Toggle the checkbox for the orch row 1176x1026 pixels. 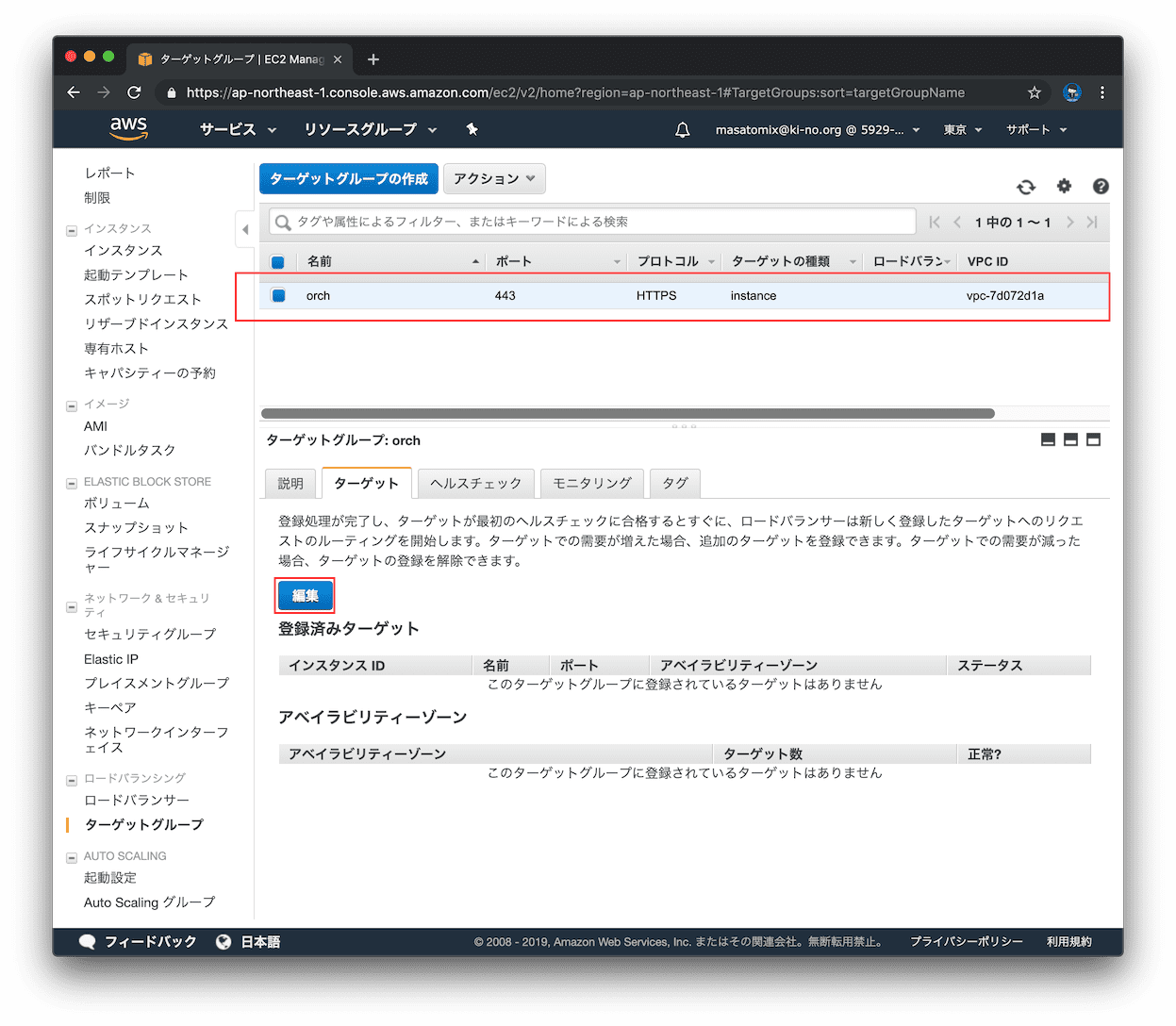click(x=278, y=295)
